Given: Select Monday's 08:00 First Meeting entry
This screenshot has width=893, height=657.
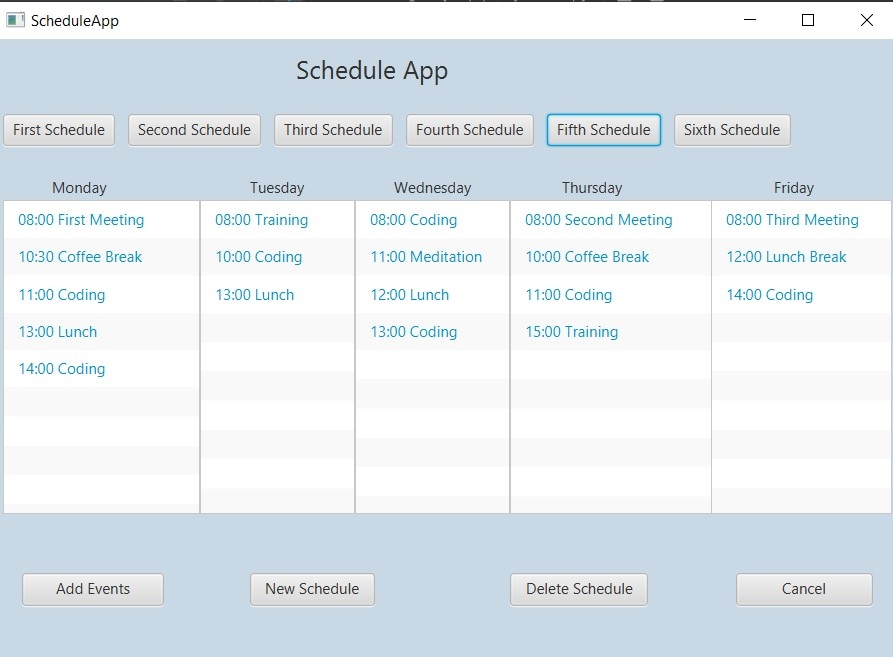Looking at the screenshot, I should 81,220.
